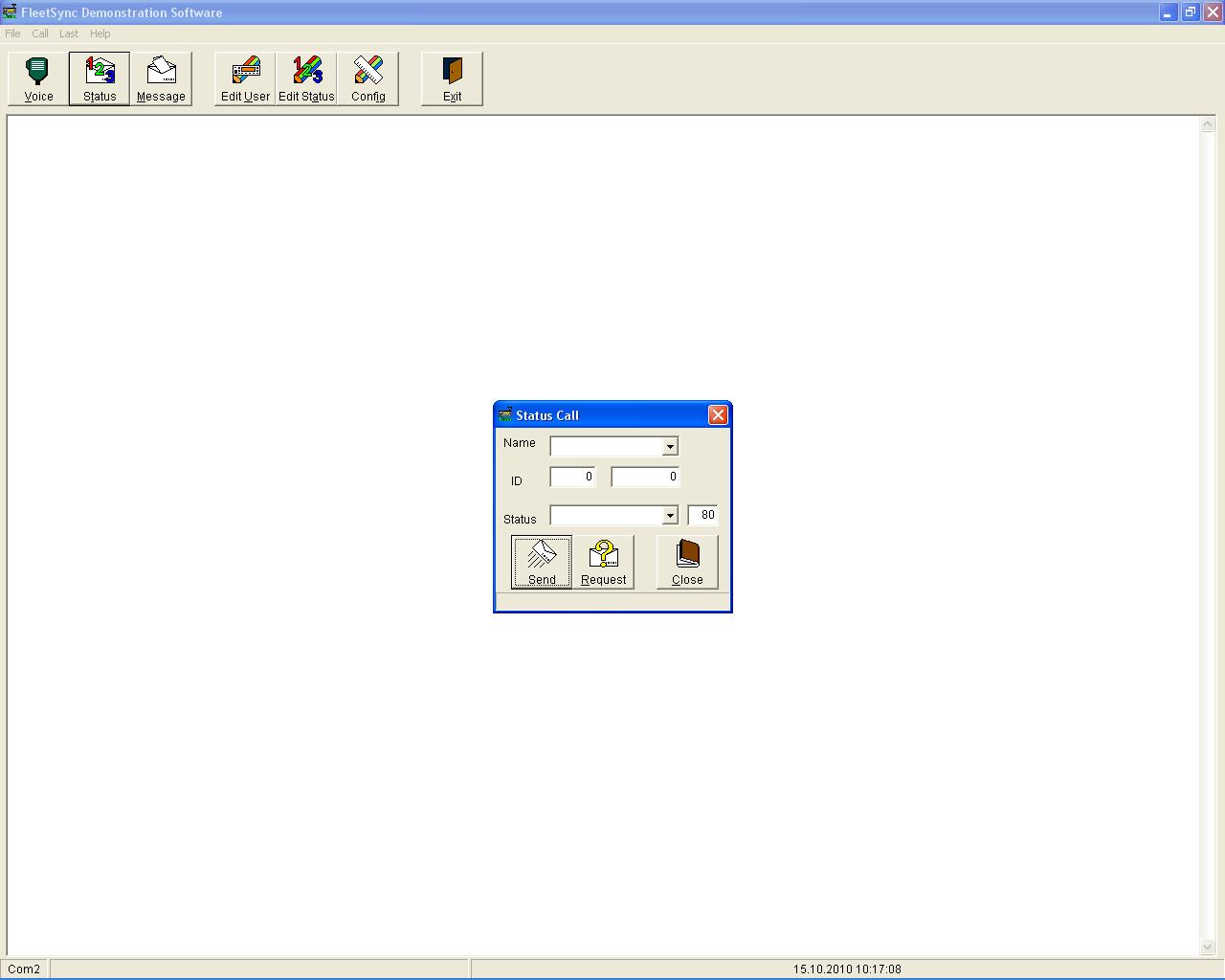Click the first ID number field
Viewport: 1225px width, 980px height.
572,477
